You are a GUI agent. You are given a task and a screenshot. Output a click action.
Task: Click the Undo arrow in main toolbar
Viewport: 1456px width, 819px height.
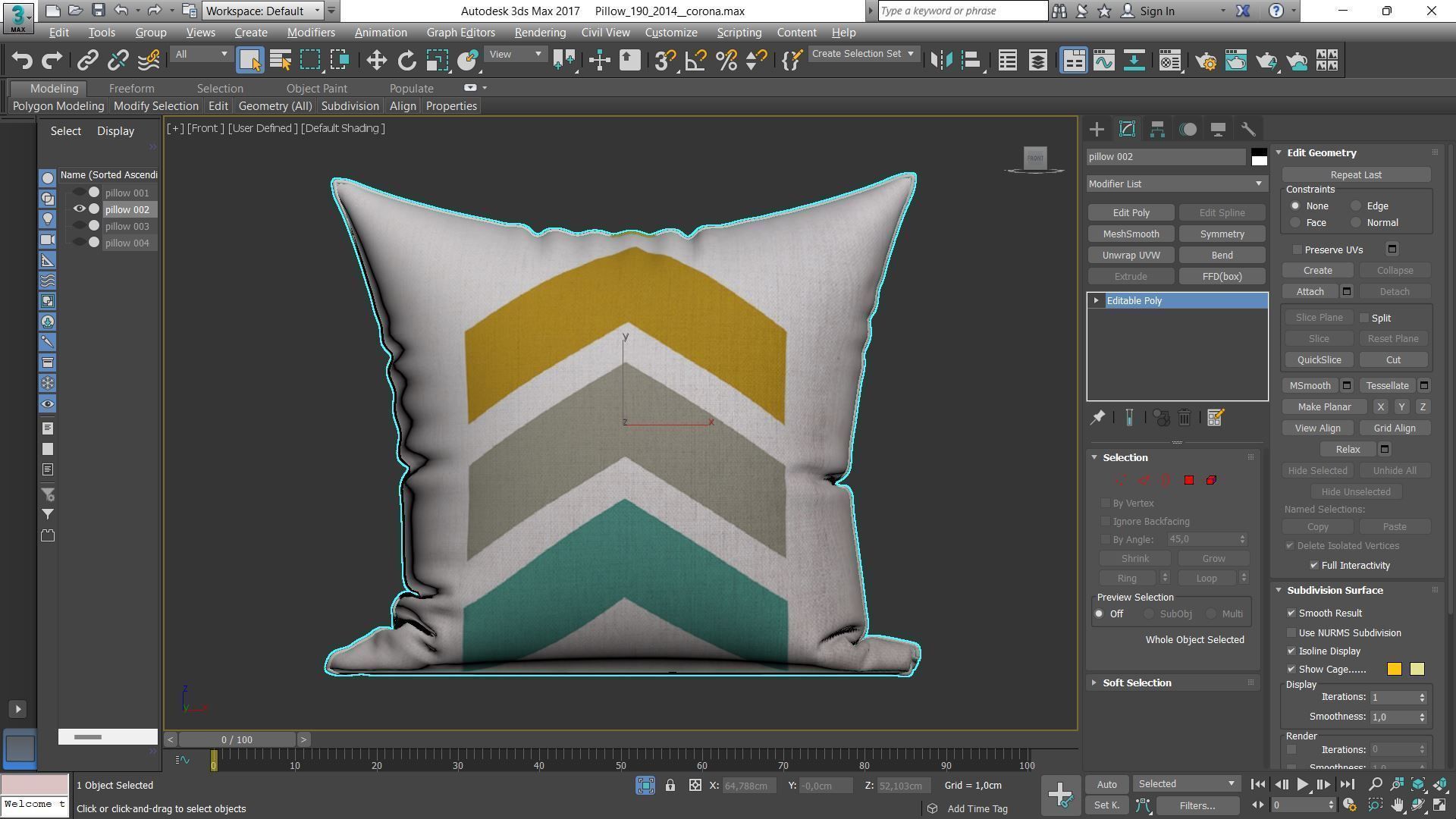pos(22,60)
